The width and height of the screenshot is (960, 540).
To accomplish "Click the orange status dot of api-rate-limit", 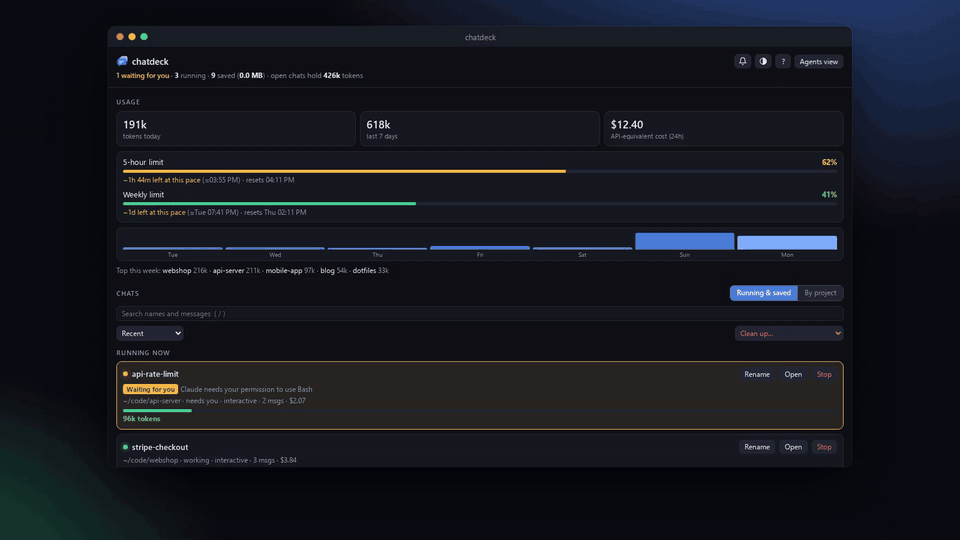I will 126,374.
